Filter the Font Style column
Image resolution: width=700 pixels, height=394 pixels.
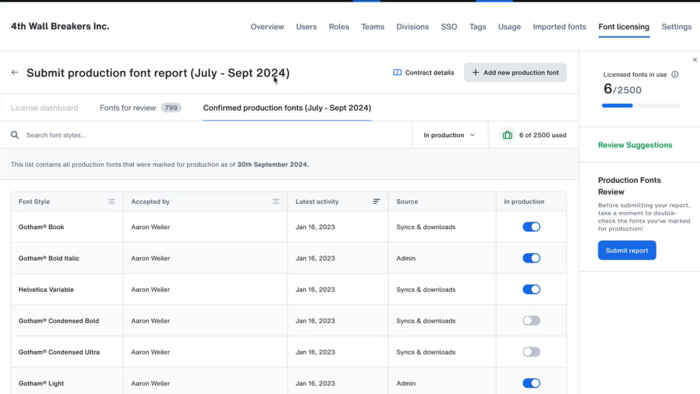pyautogui.click(x=111, y=202)
